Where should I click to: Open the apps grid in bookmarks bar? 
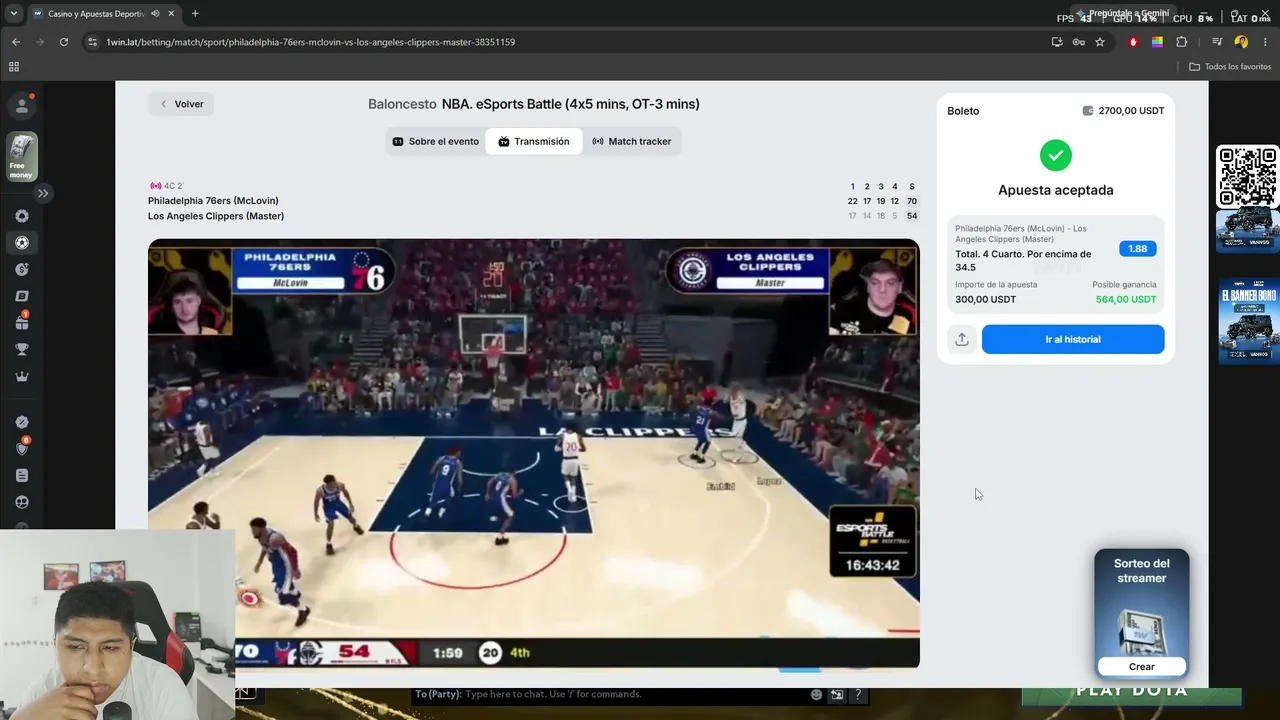(x=14, y=67)
